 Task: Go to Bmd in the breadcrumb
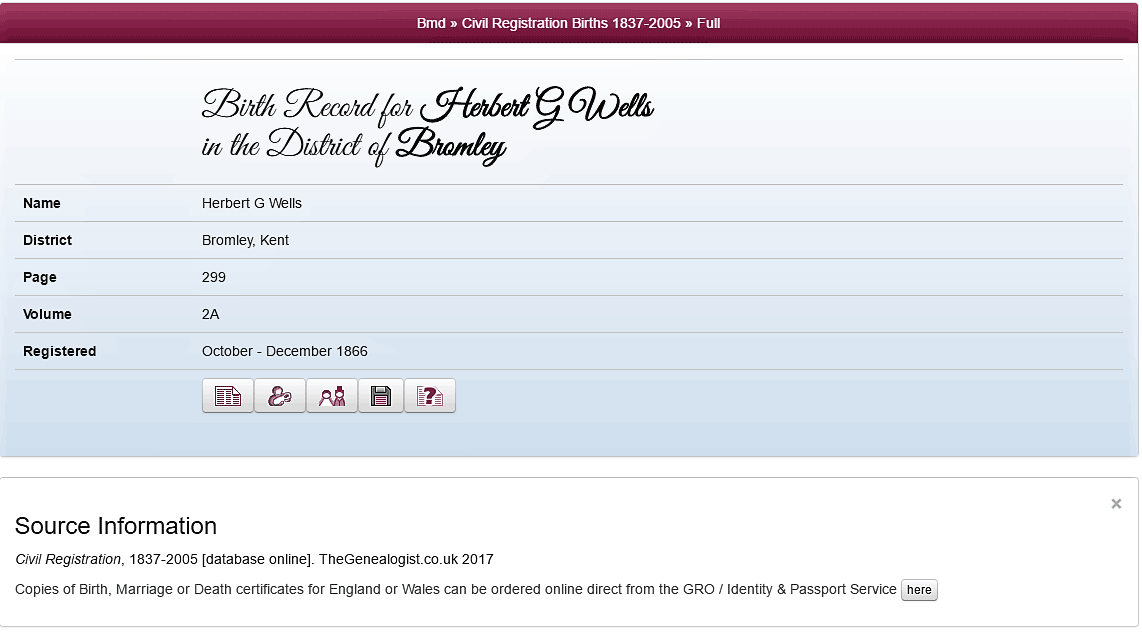tap(431, 23)
